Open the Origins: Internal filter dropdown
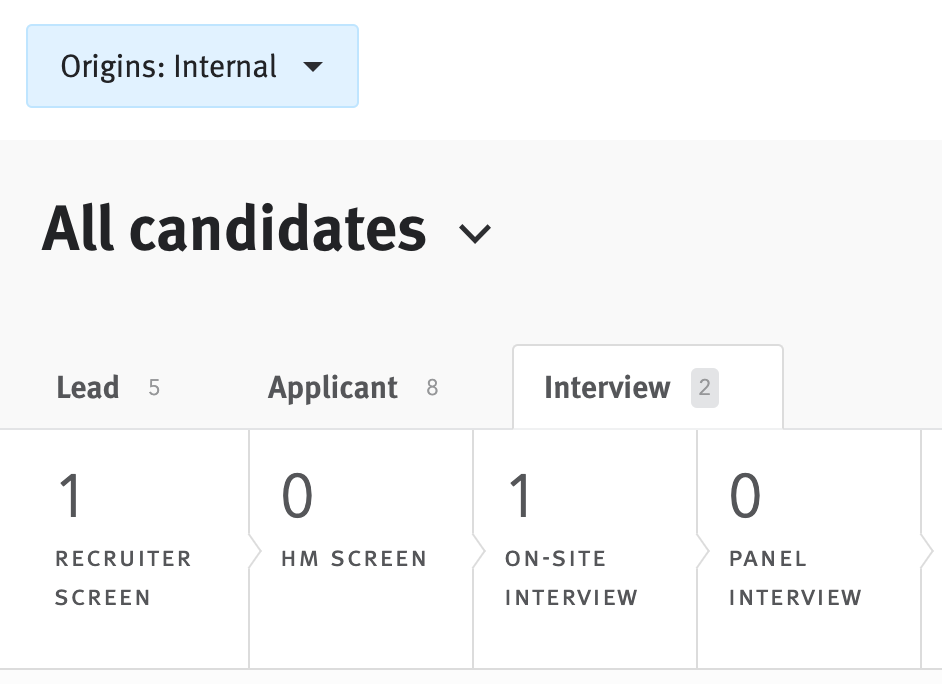The image size is (942, 684). click(192, 66)
